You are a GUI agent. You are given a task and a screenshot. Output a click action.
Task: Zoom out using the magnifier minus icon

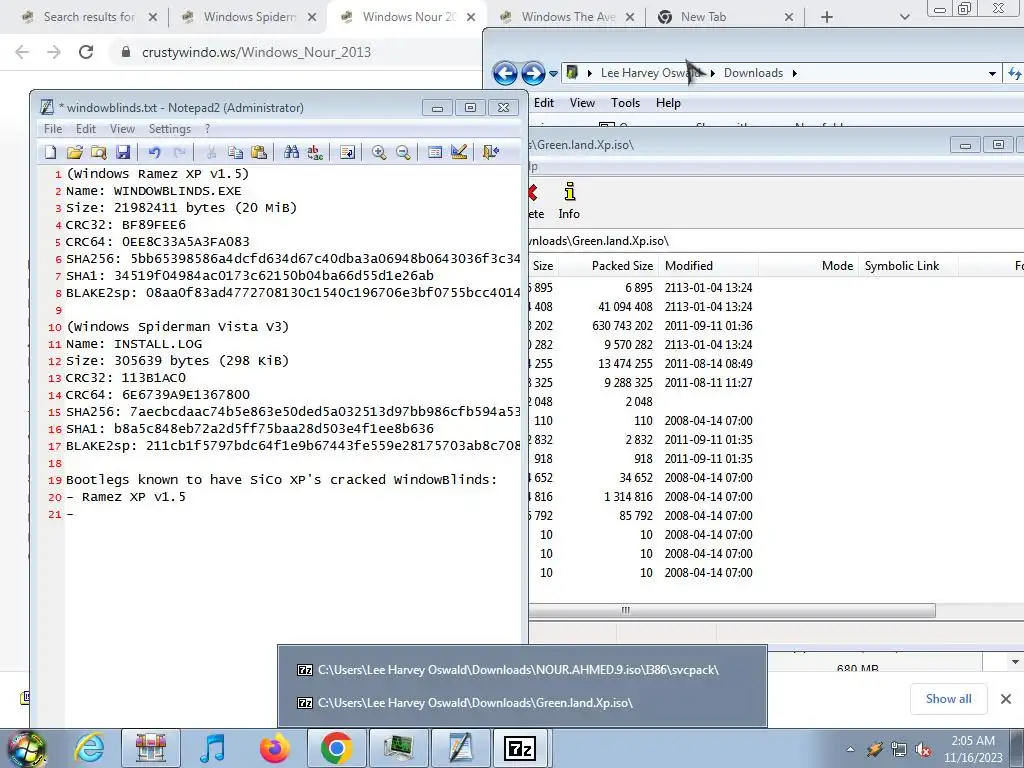click(403, 152)
